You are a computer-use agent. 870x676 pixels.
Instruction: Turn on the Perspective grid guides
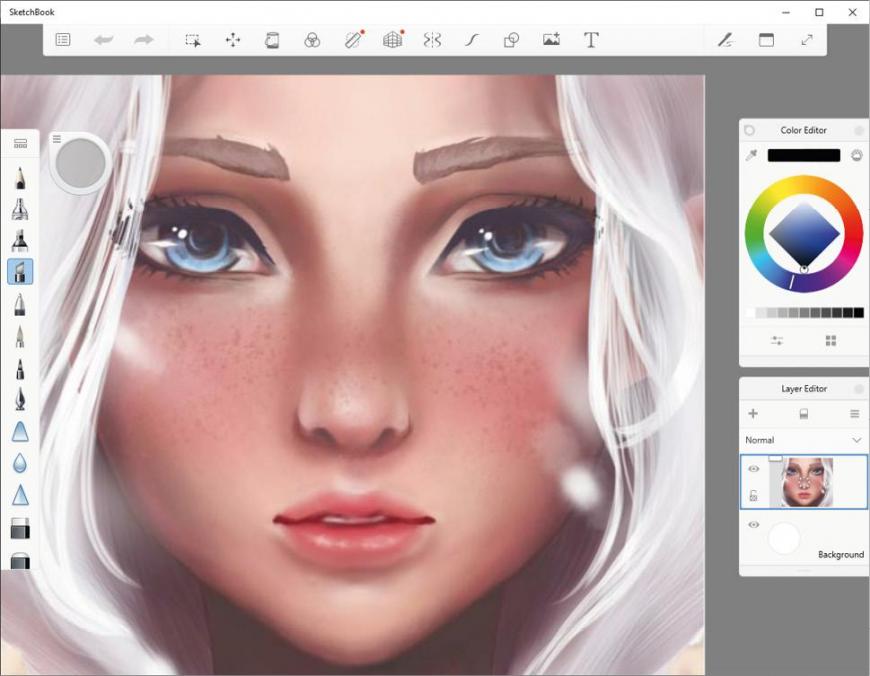[393, 39]
